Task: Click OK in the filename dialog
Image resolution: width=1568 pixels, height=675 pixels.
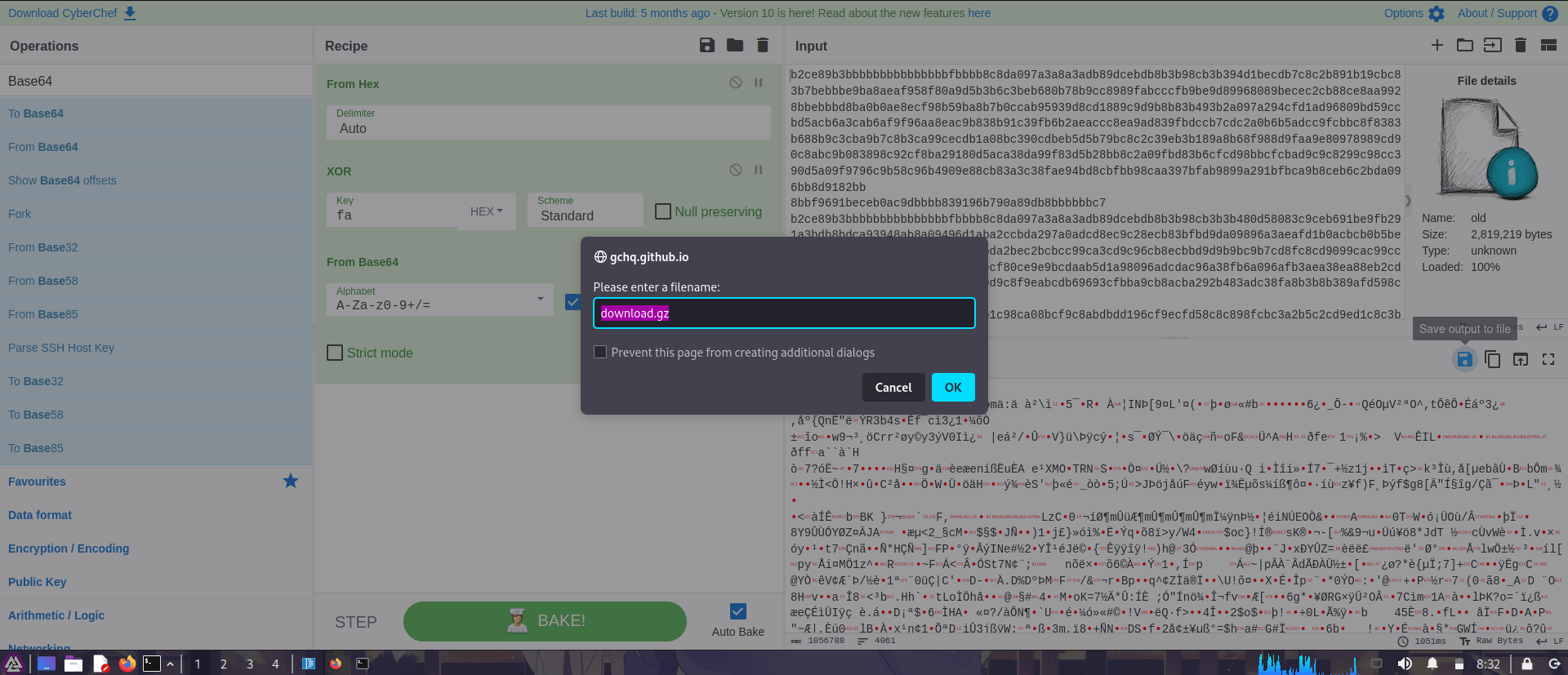Action: coord(953,387)
